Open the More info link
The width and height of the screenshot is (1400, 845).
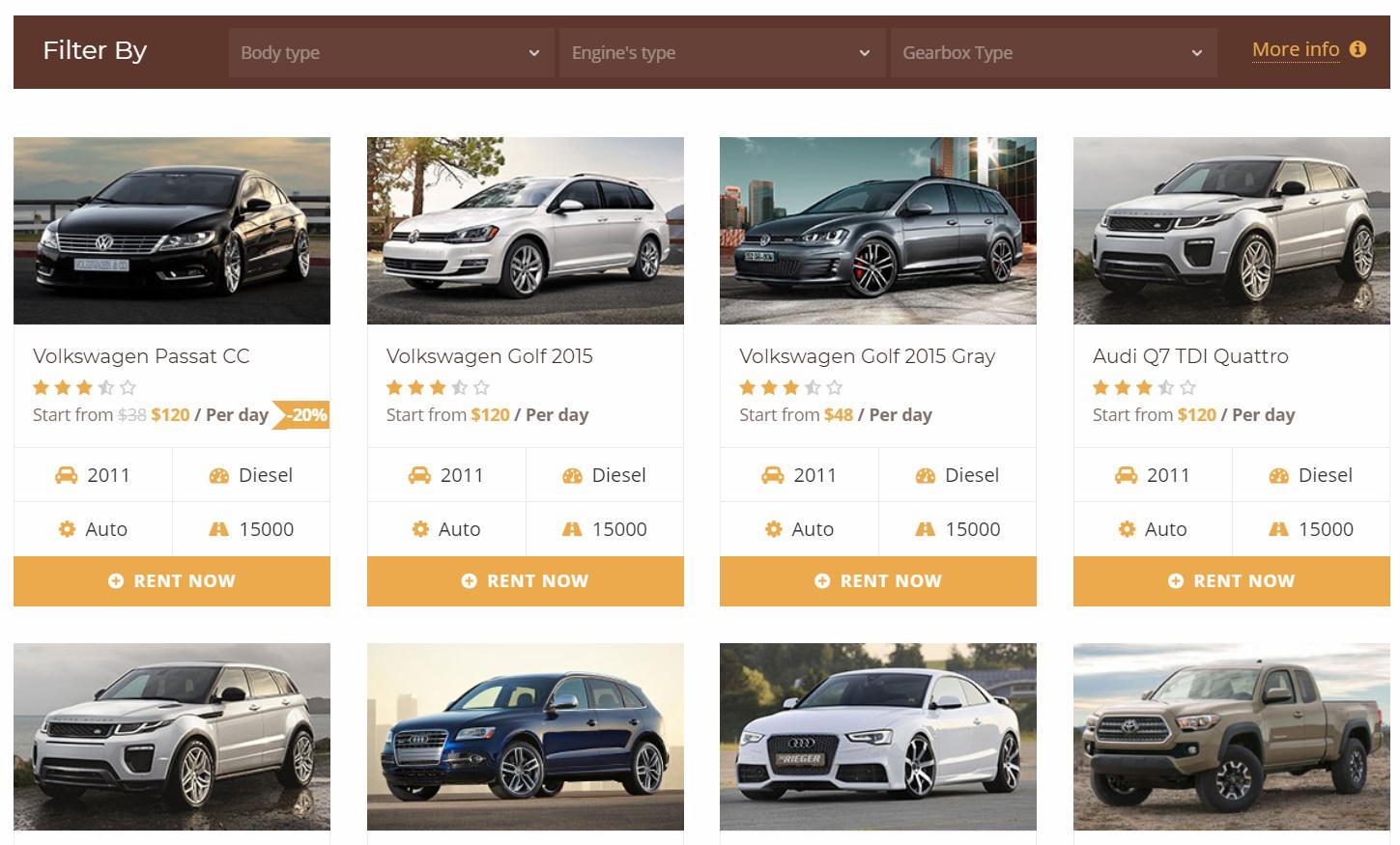[1295, 49]
